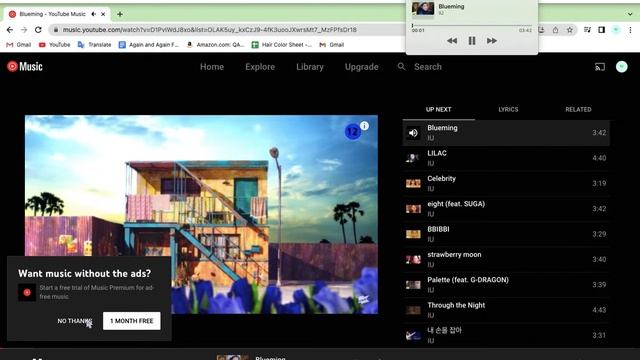Open the Amazon.com bookmark
The height and width of the screenshot is (360, 640).
point(215,45)
